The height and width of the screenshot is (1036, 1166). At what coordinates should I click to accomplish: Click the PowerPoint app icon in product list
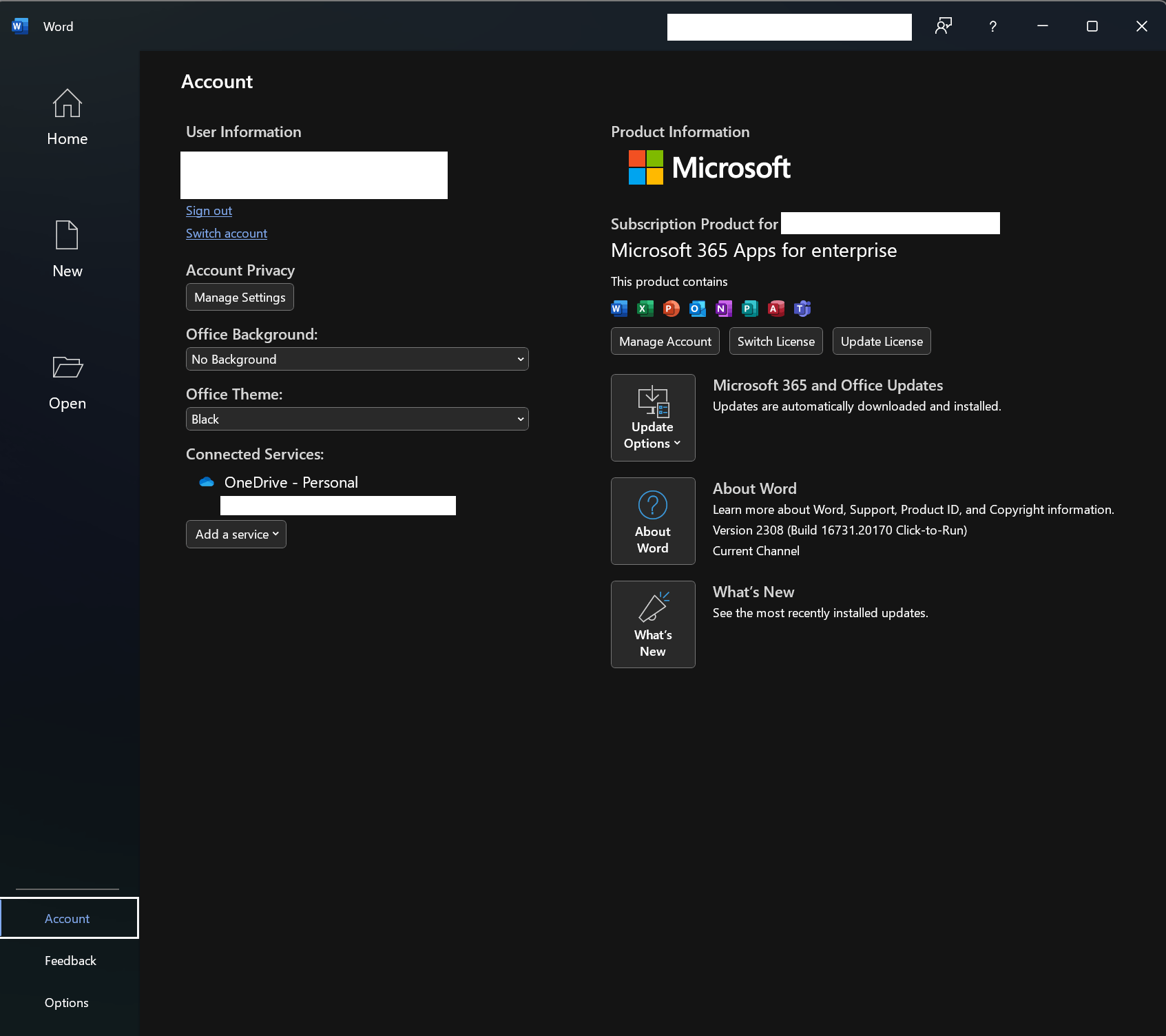672,309
